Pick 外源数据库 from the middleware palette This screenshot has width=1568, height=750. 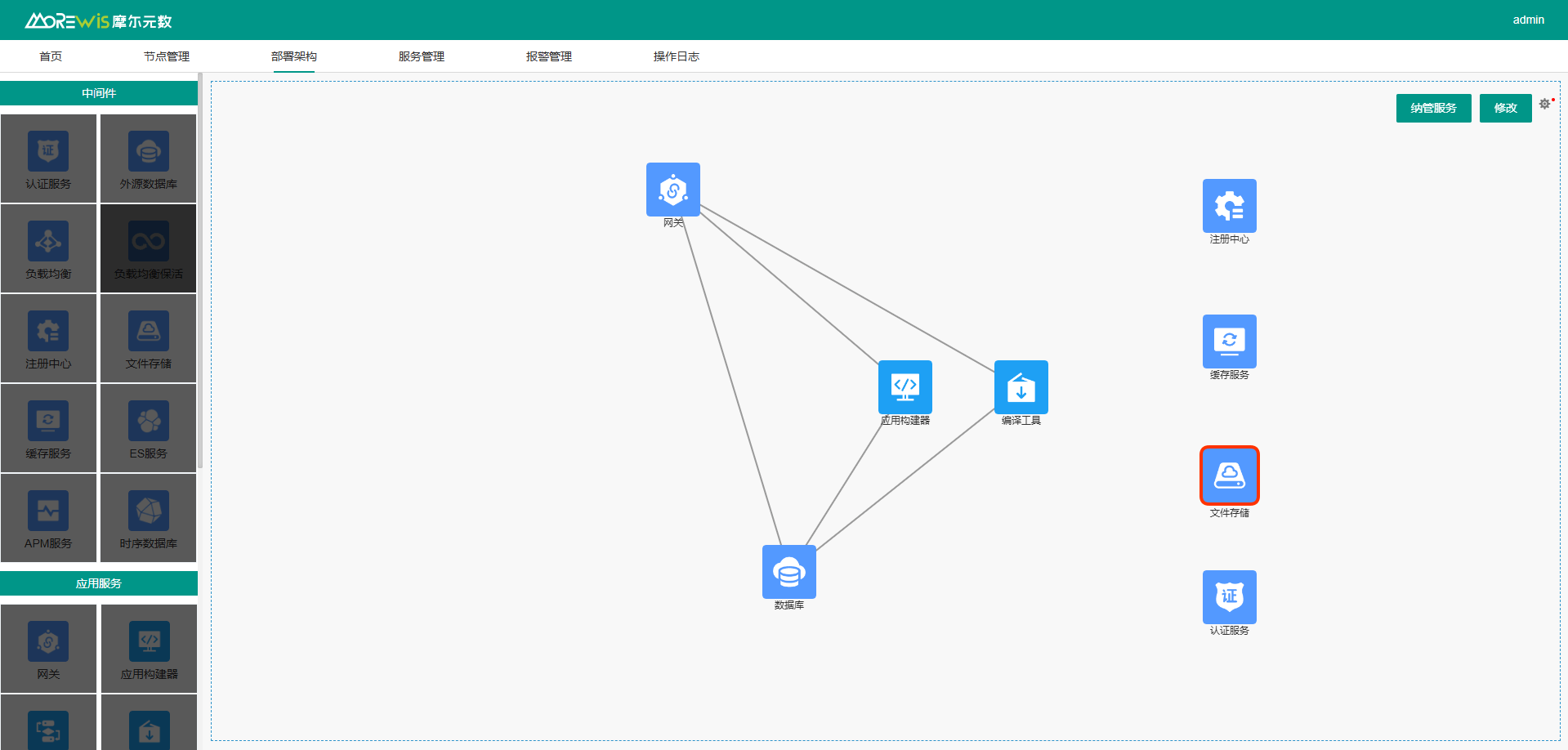[x=148, y=159]
